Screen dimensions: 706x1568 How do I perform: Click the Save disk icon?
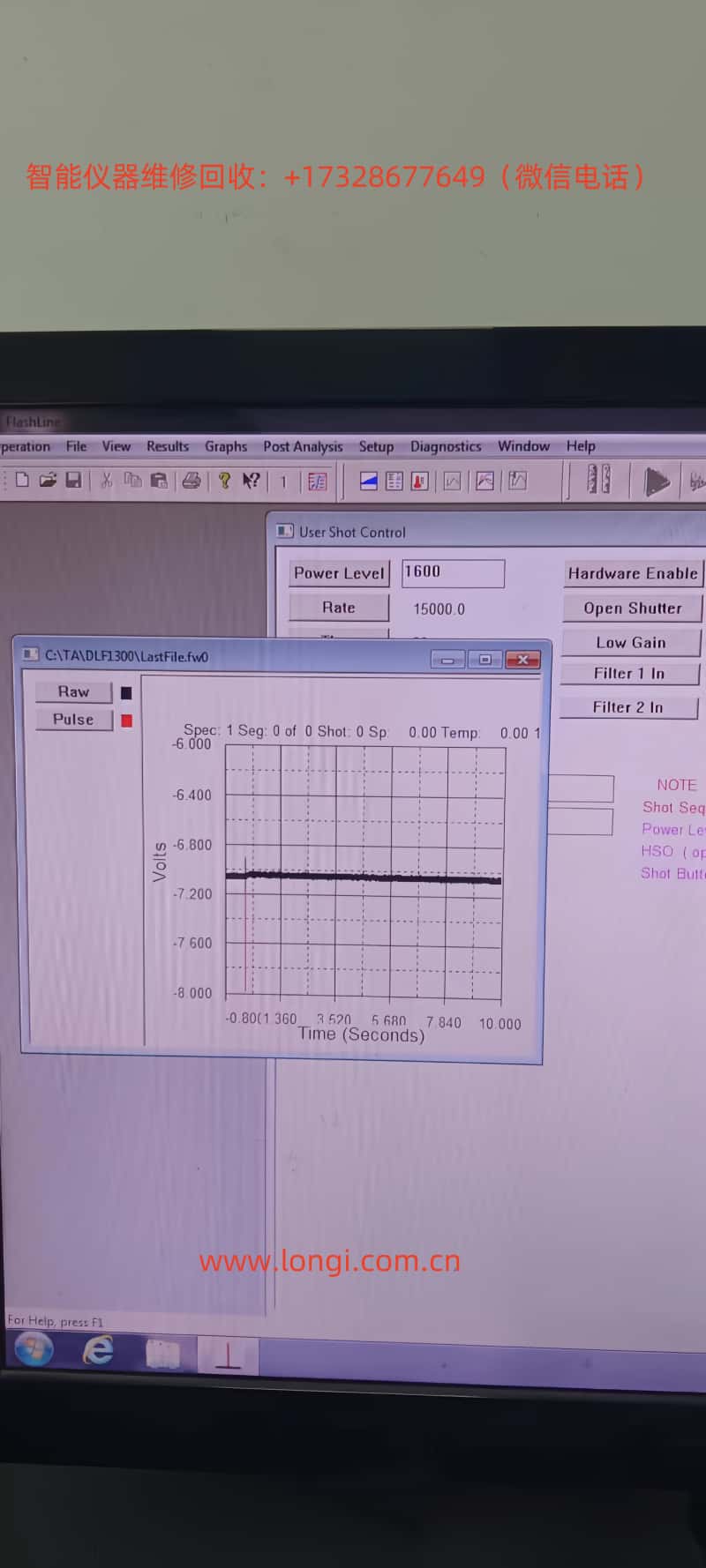74,480
